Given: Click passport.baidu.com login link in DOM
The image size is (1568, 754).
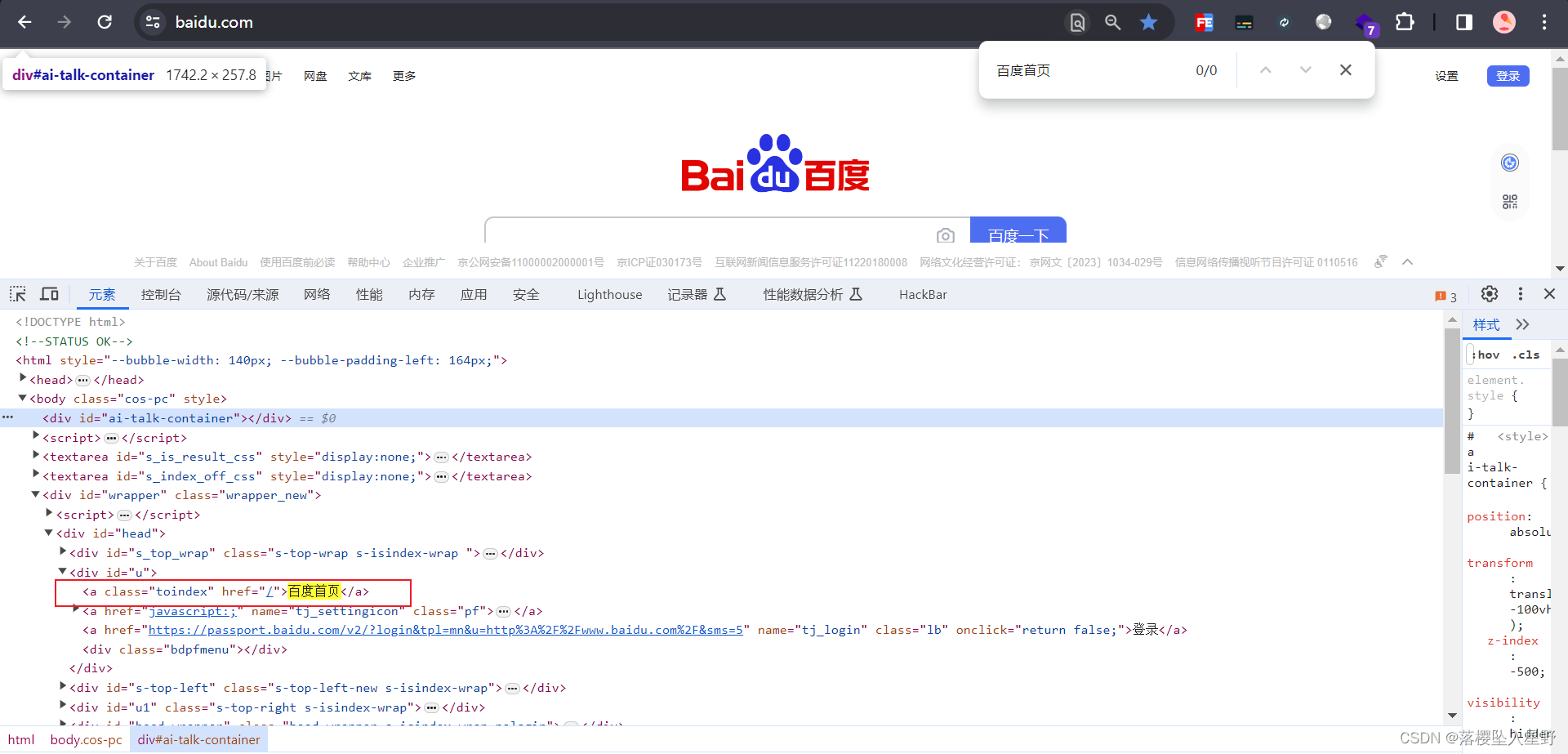Looking at the screenshot, I should point(445,630).
